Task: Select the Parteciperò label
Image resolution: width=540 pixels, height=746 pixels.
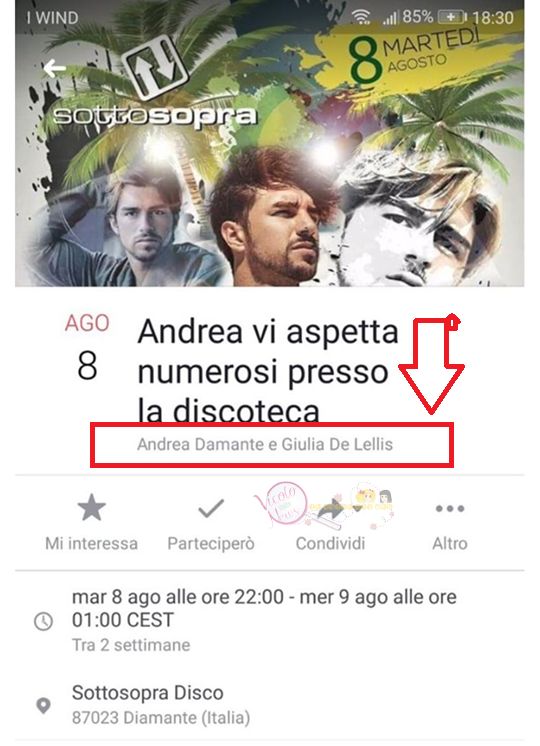Action: tap(211, 543)
